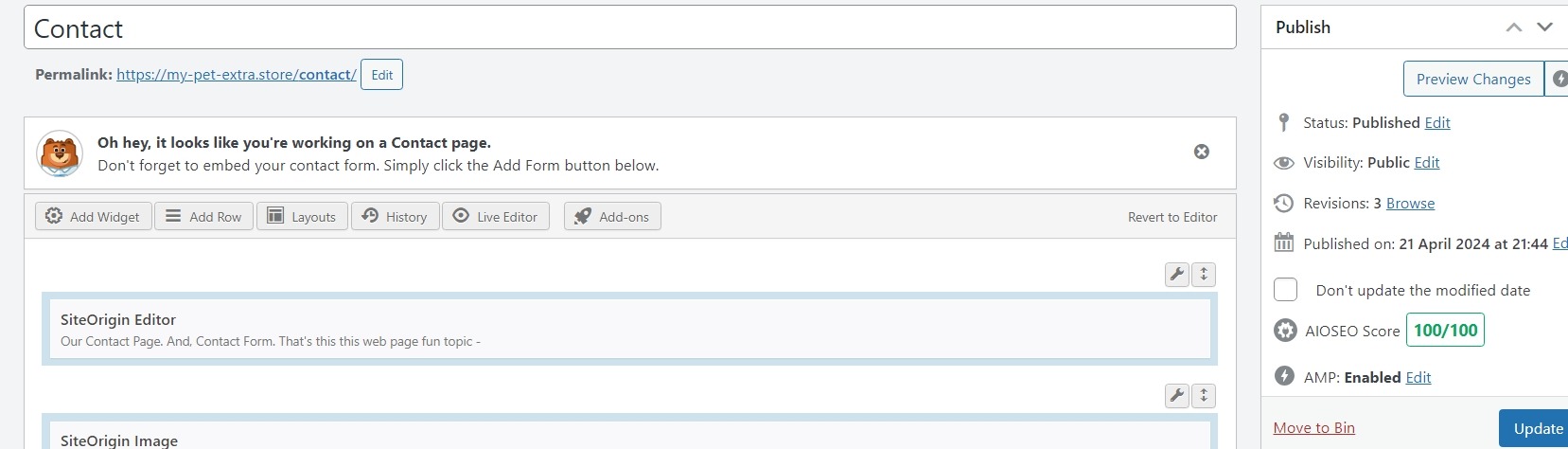Click the Publish panel down arrow
The image size is (1568, 449).
click(x=1544, y=27)
